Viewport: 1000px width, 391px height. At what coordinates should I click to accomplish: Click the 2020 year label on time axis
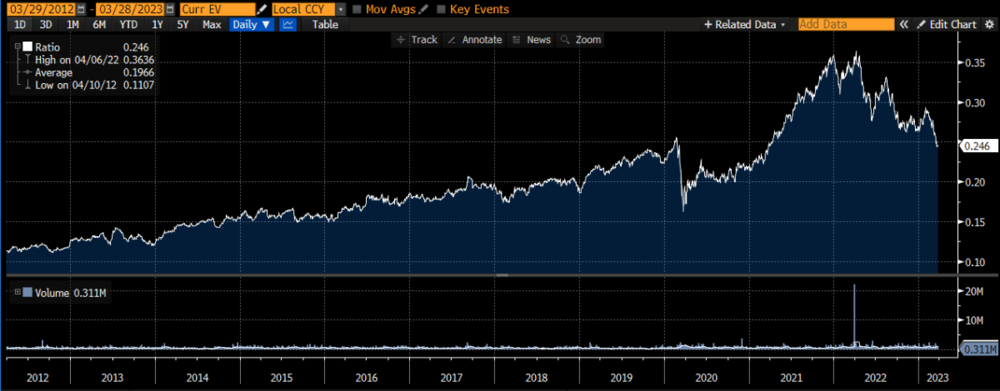tap(705, 377)
